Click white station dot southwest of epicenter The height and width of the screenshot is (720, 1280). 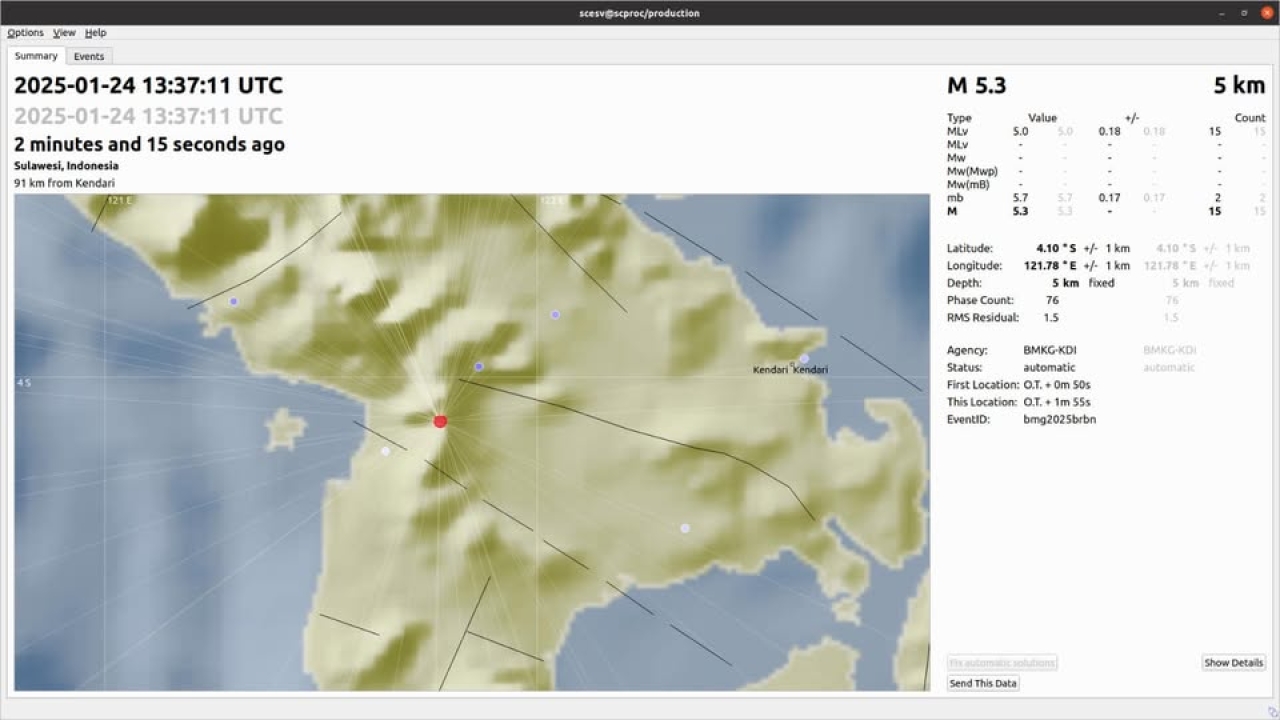[x=385, y=451]
